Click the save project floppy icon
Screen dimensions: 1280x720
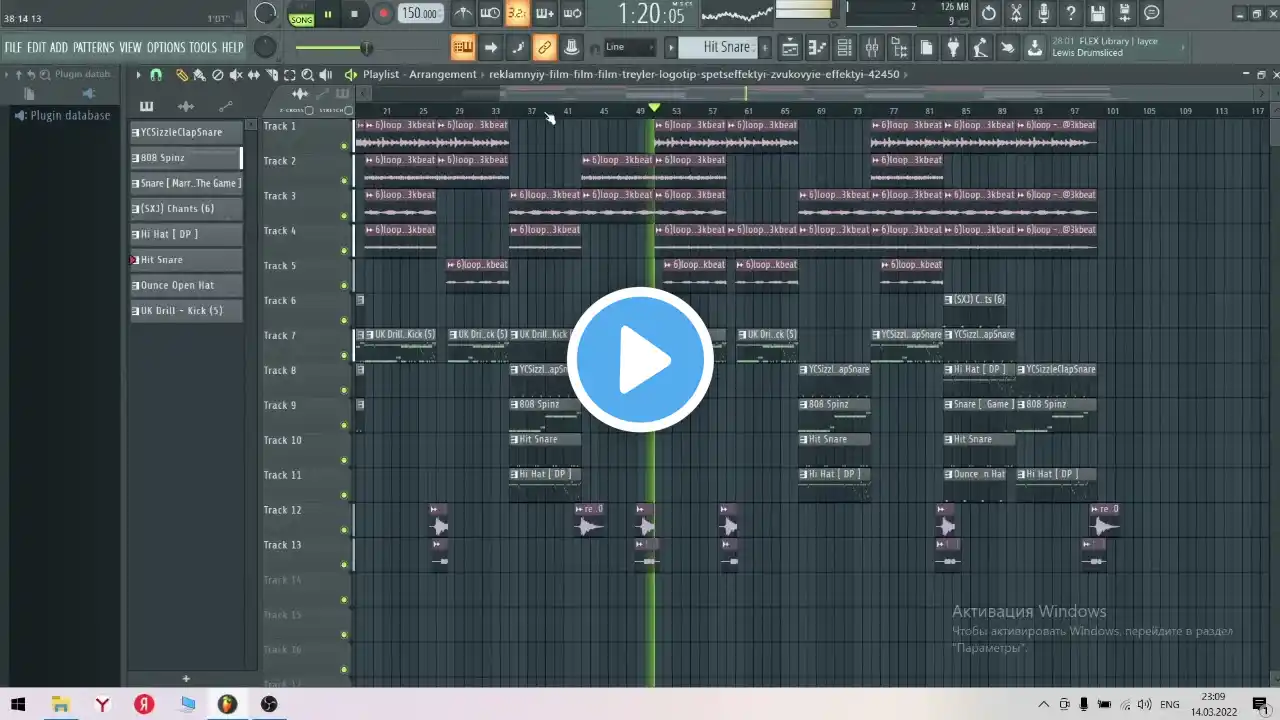tap(1098, 14)
